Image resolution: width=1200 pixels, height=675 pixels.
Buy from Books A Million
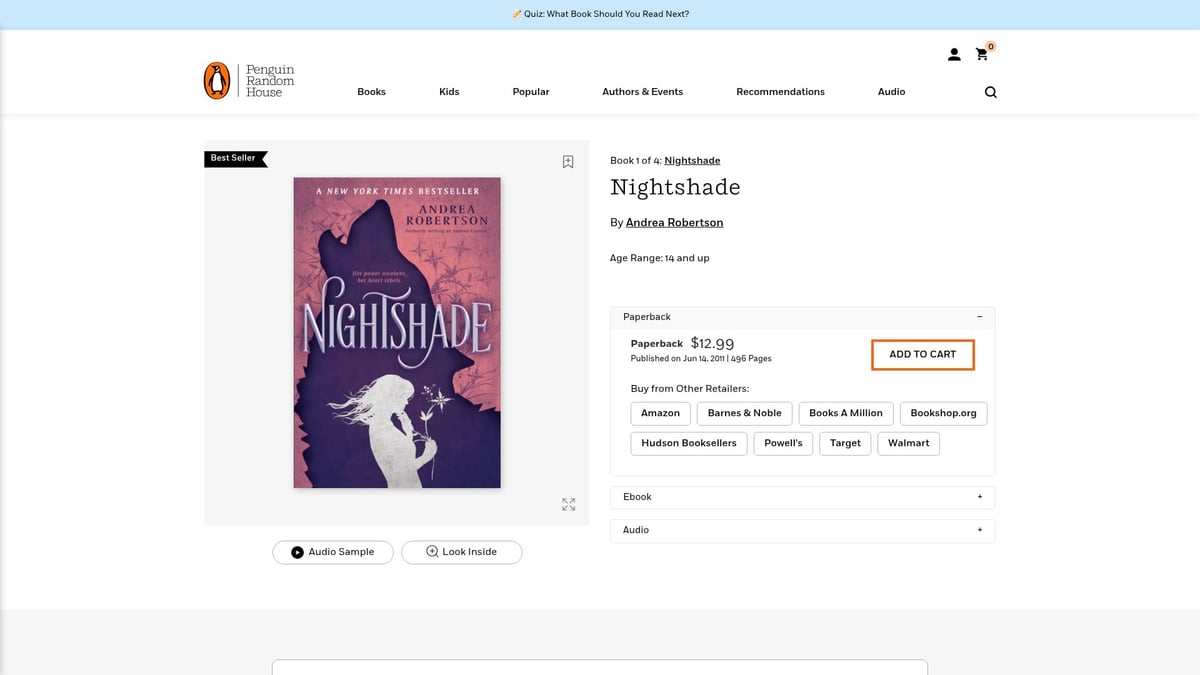[846, 413]
